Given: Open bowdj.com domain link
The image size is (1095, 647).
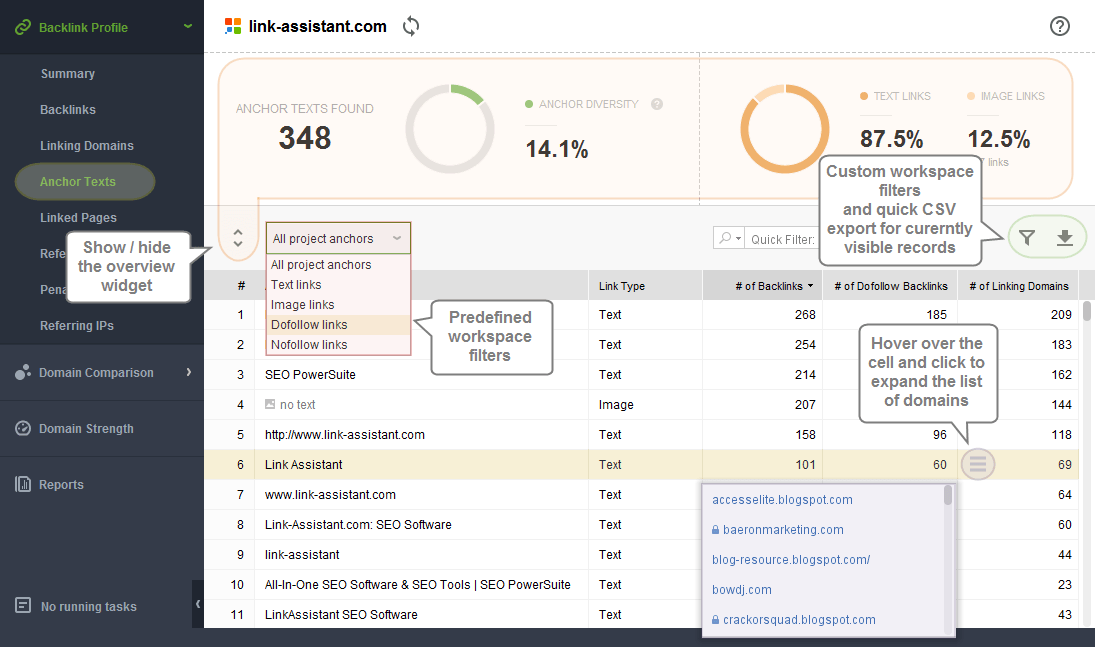Looking at the screenshot, I should [x=742, y=590].
